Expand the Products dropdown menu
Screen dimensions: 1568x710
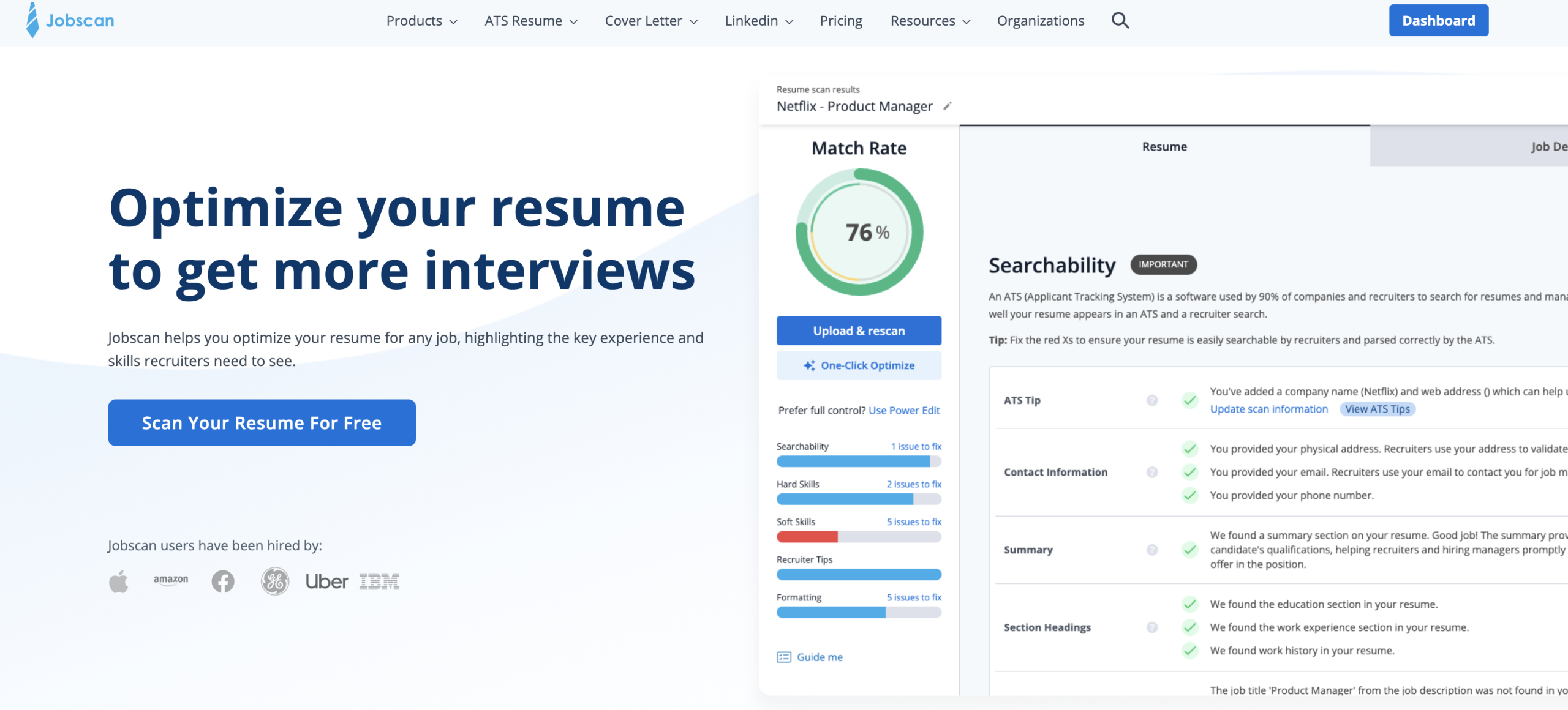pyautogui.click(x=421, y=20)
